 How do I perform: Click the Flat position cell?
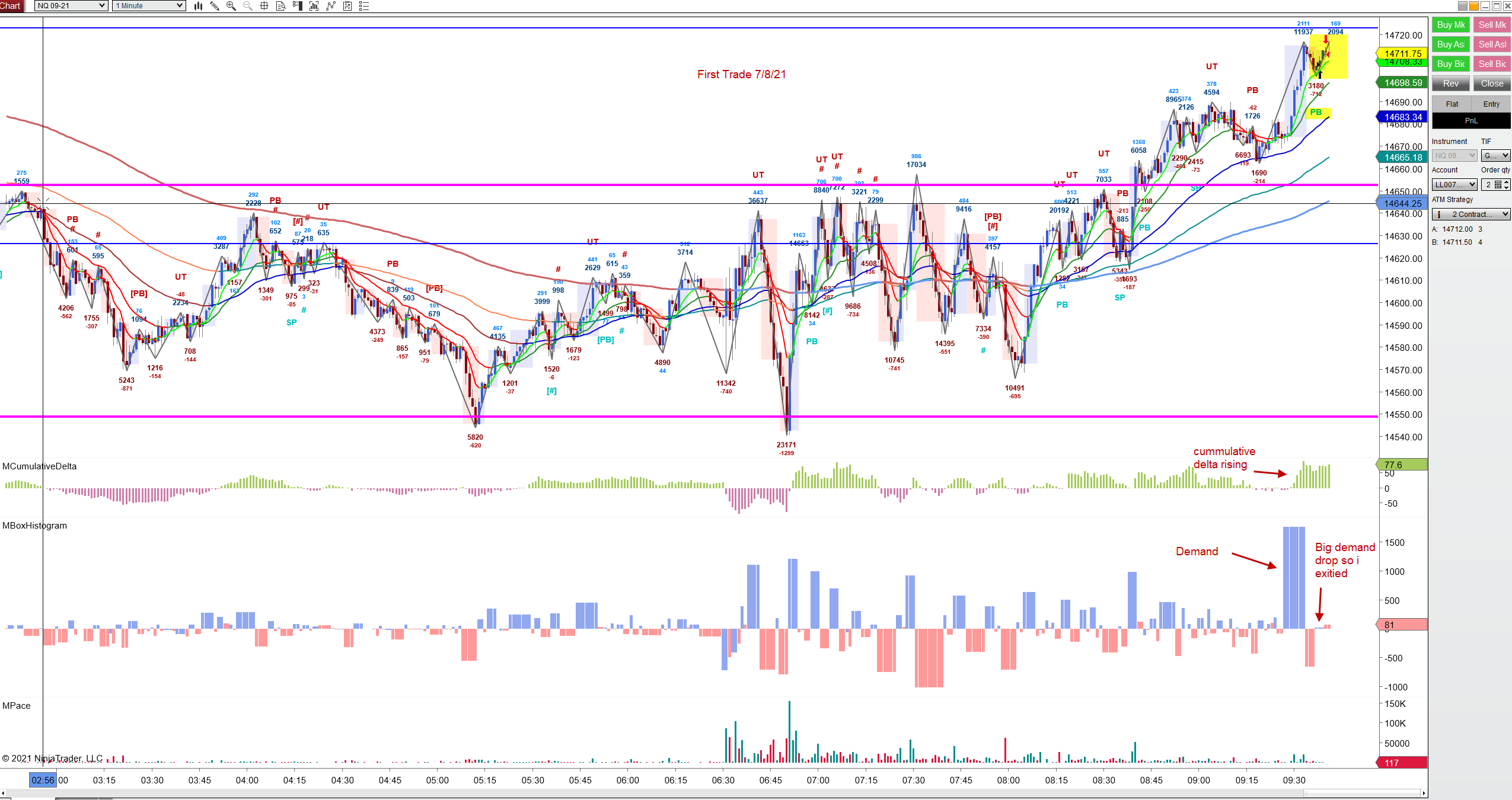pyautogui.click(x=1452, y=104)
